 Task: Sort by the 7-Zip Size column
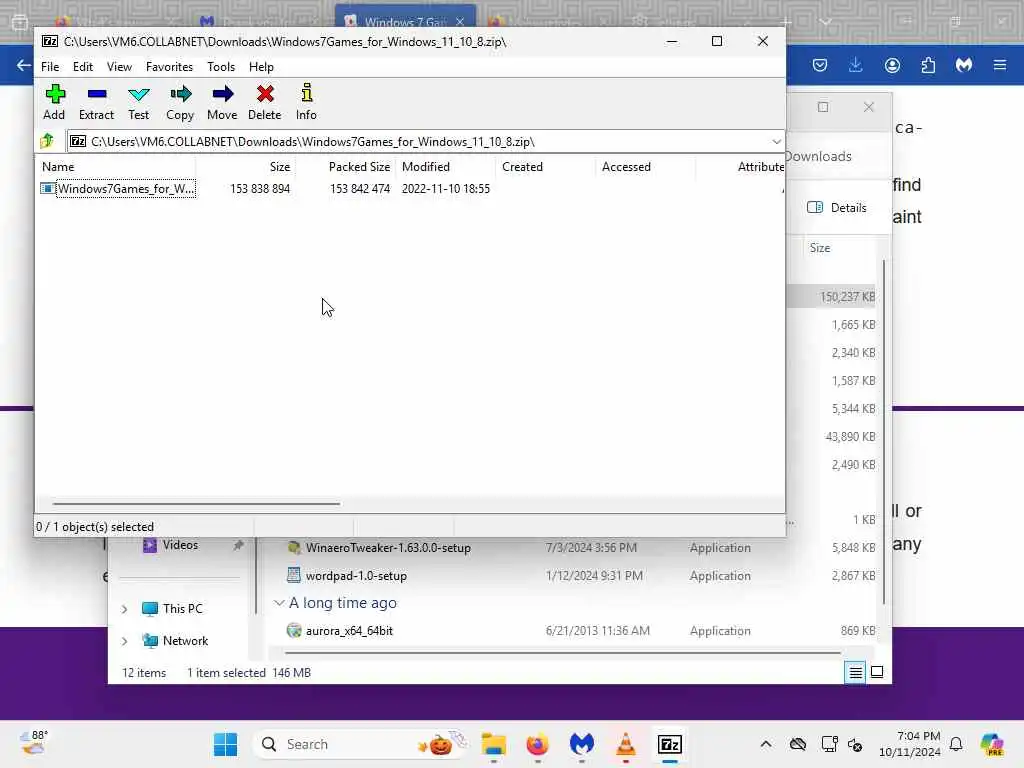[246, 167]
